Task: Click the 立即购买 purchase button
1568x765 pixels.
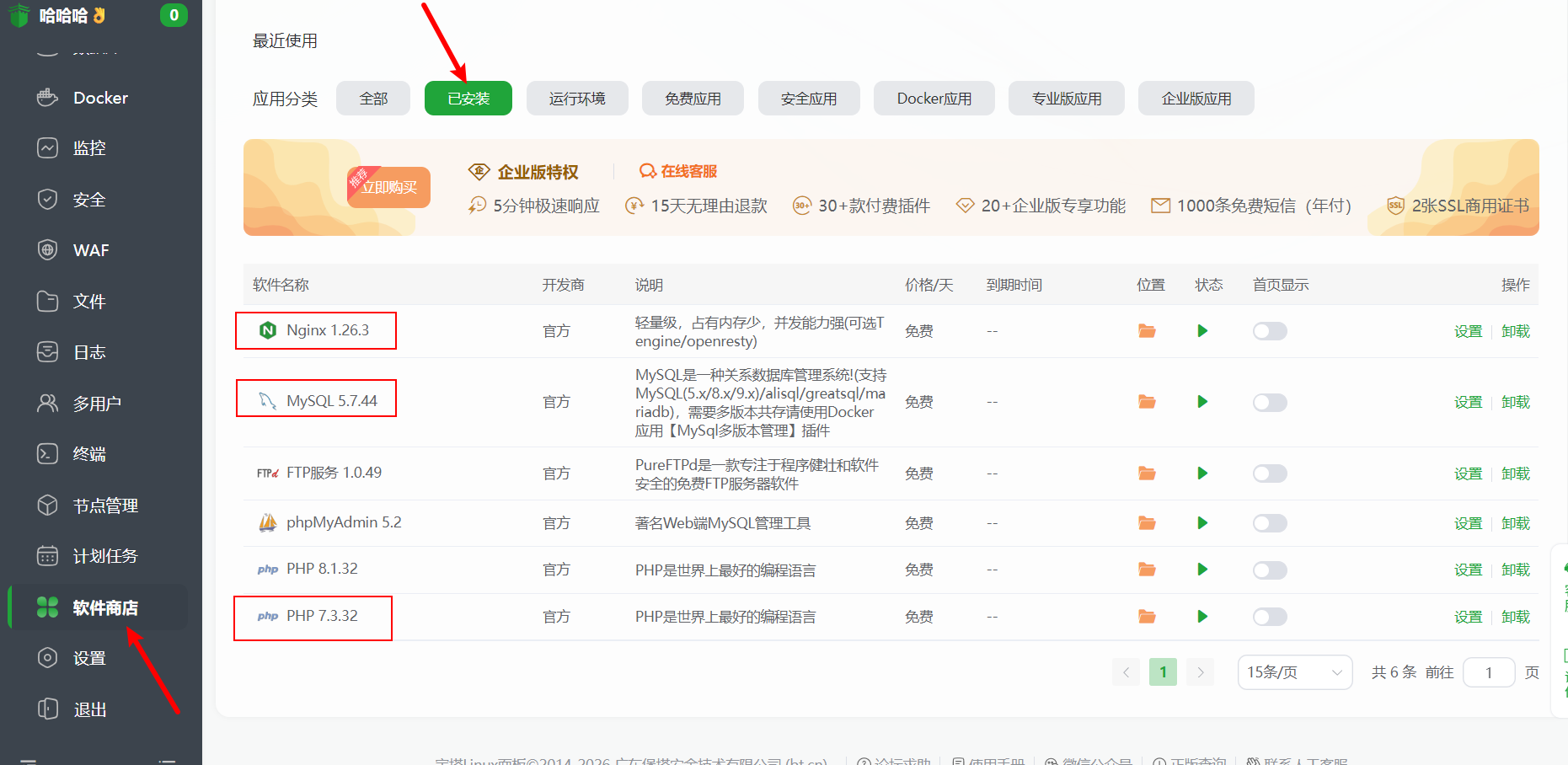Action: 388,187
